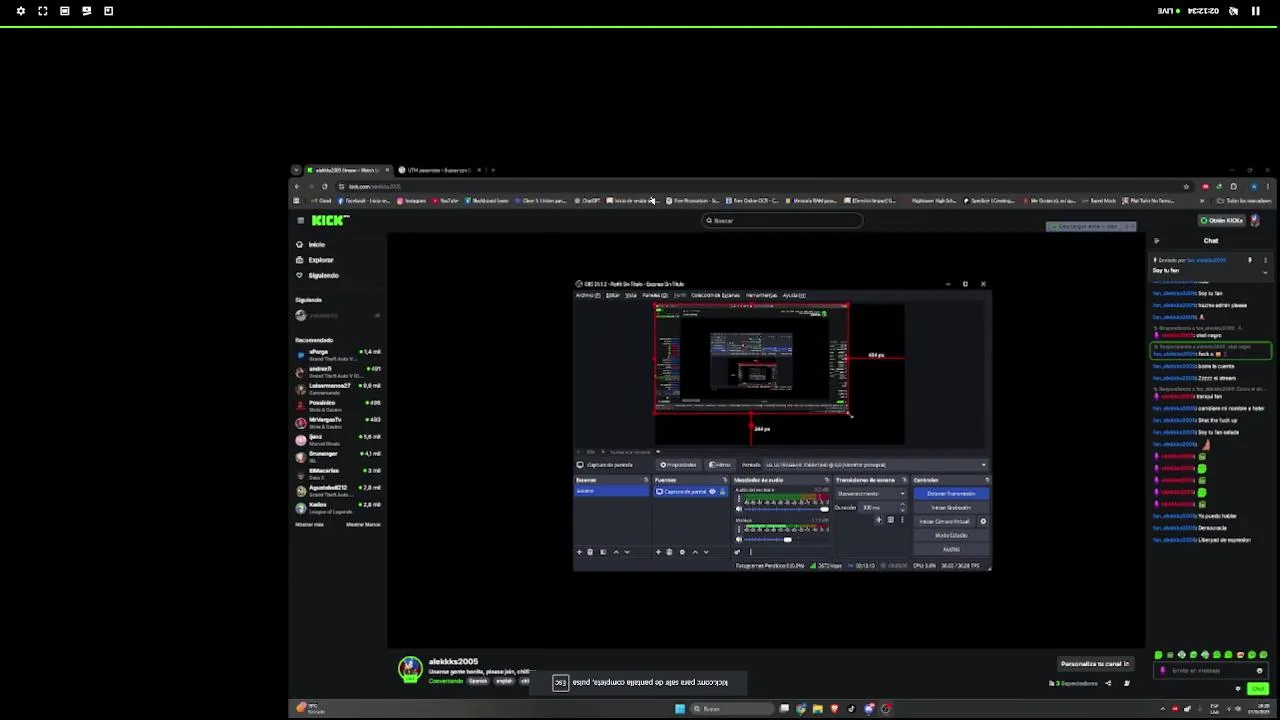Screen dimensions: 1280x720
Task: Open Vista menu in OBS
Action: 631,295
